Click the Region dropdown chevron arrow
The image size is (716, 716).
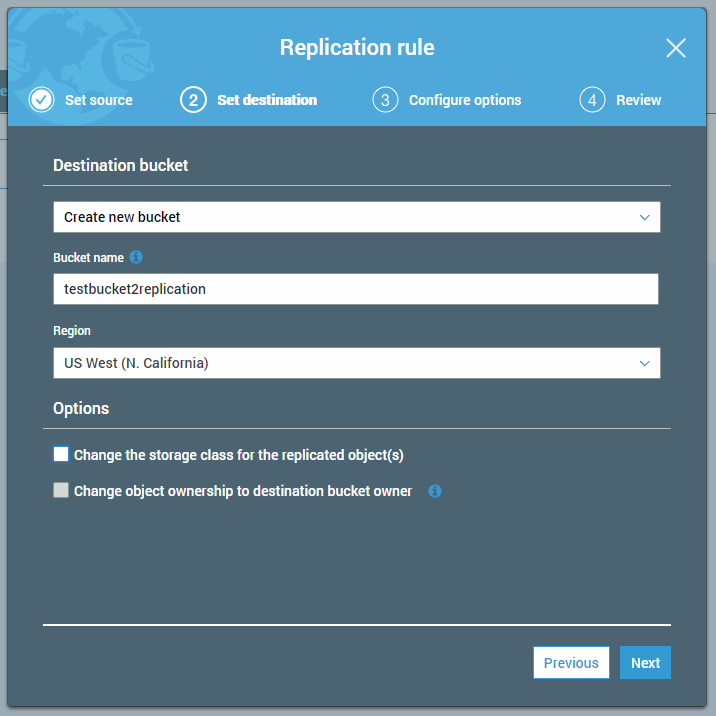click(645, 363)
